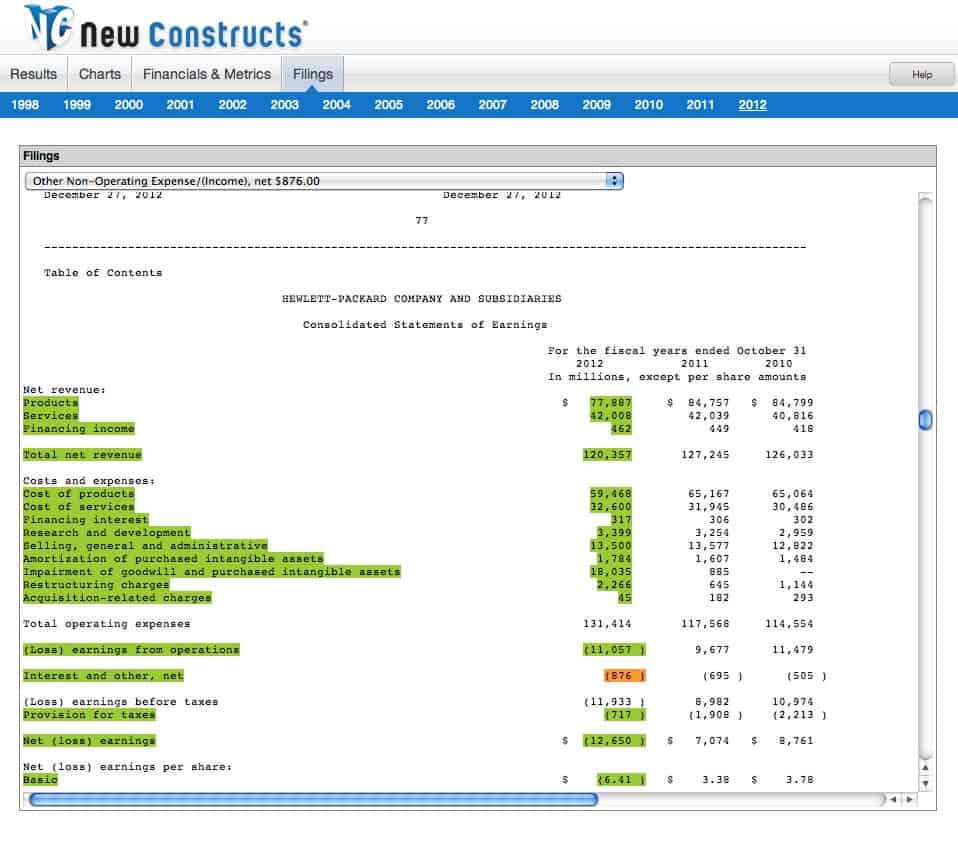958x861 pixels.
Task: Click highlighted 18,035 impairment value
Action: coord(611,572)
